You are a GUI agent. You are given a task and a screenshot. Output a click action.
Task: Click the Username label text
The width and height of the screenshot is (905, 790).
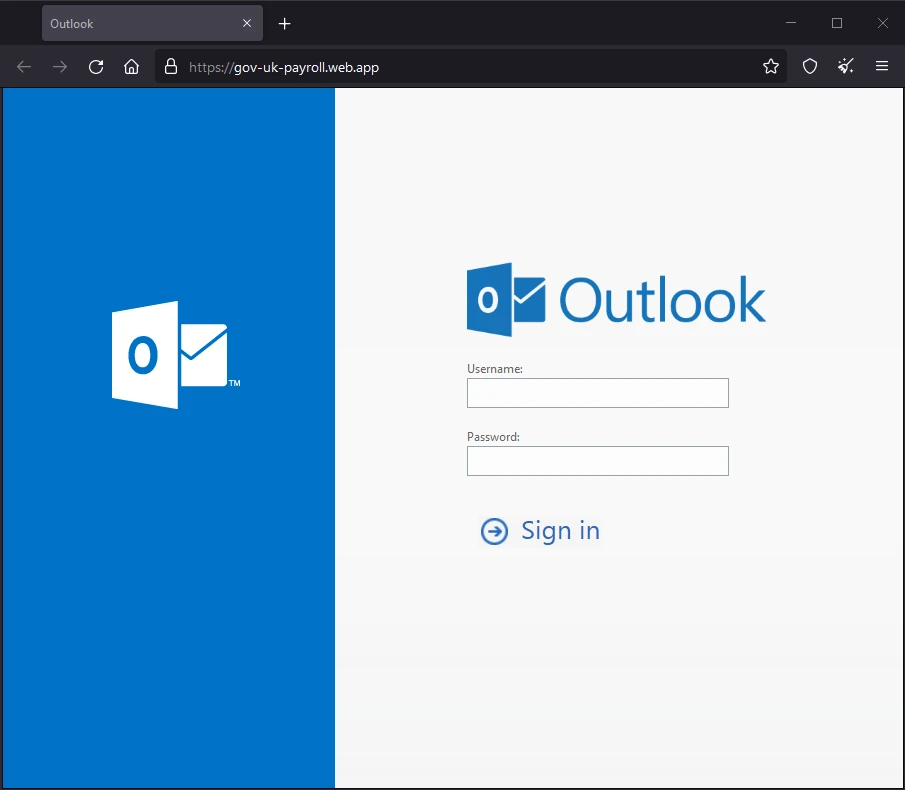[494, 368]
